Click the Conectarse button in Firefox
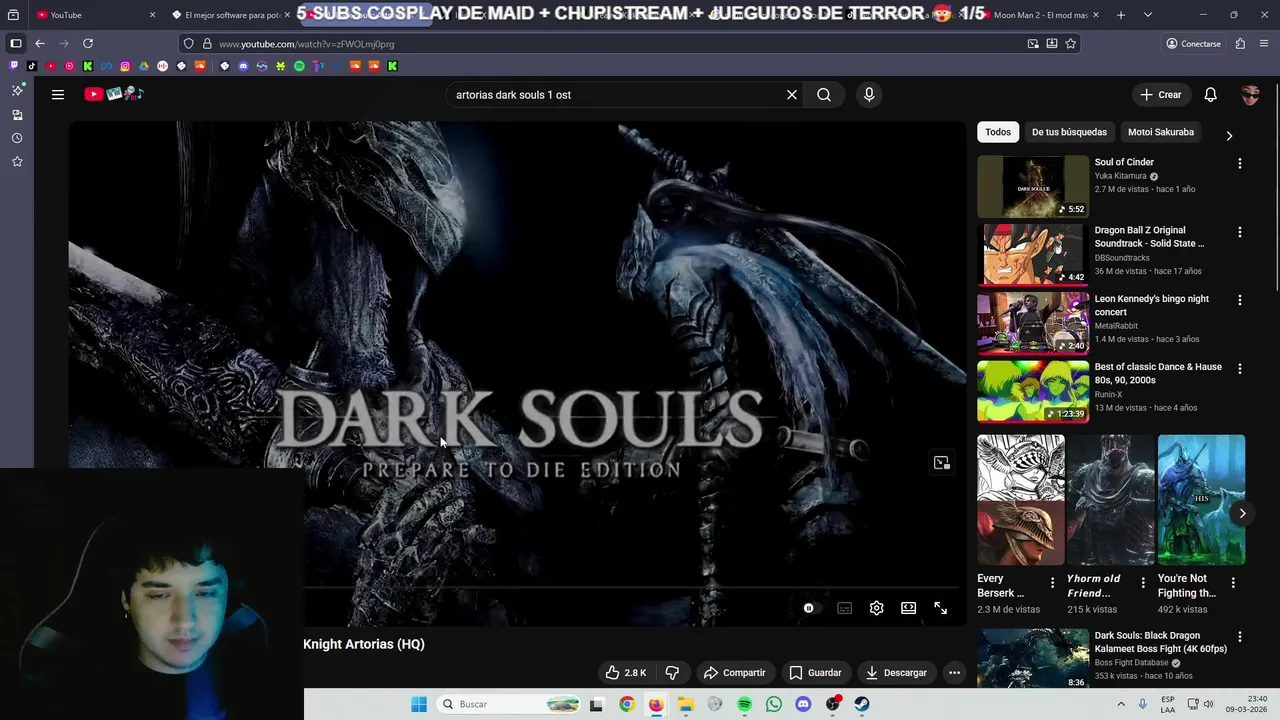 1193,43
